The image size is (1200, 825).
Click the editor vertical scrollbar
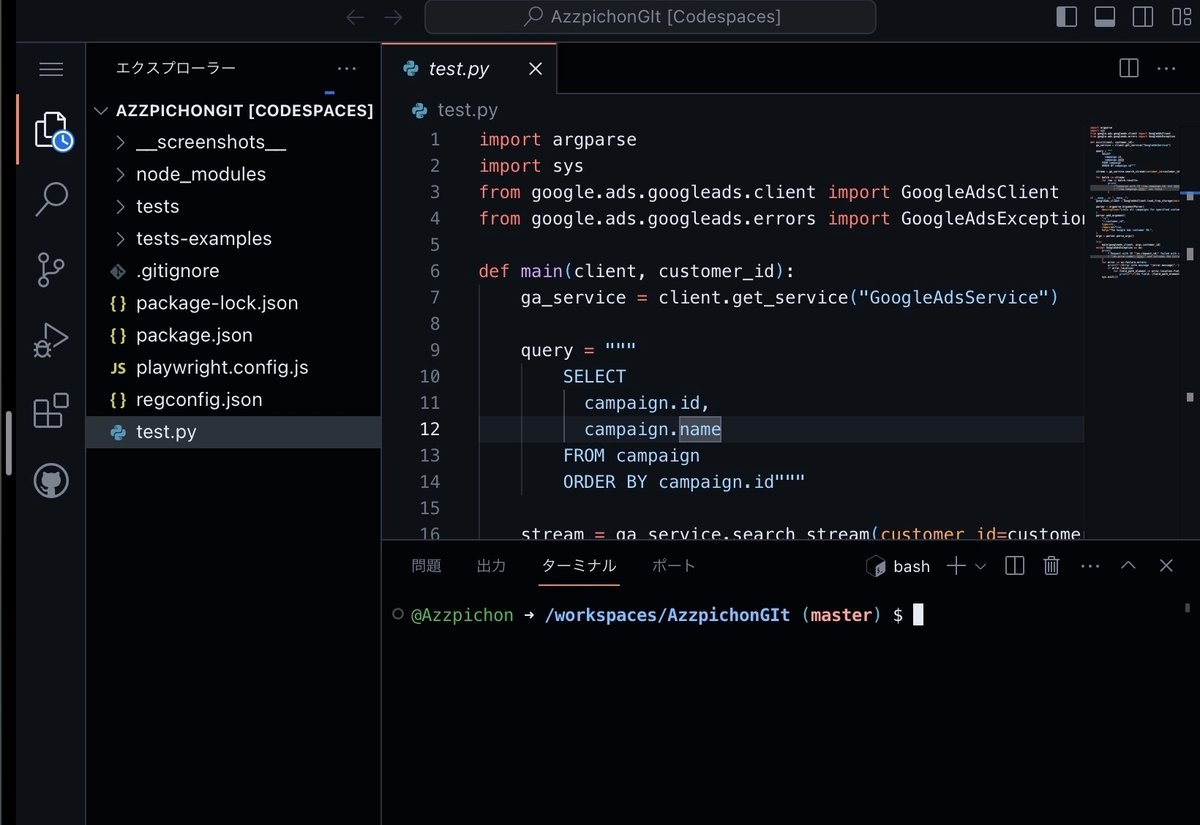pos(1190,330)
